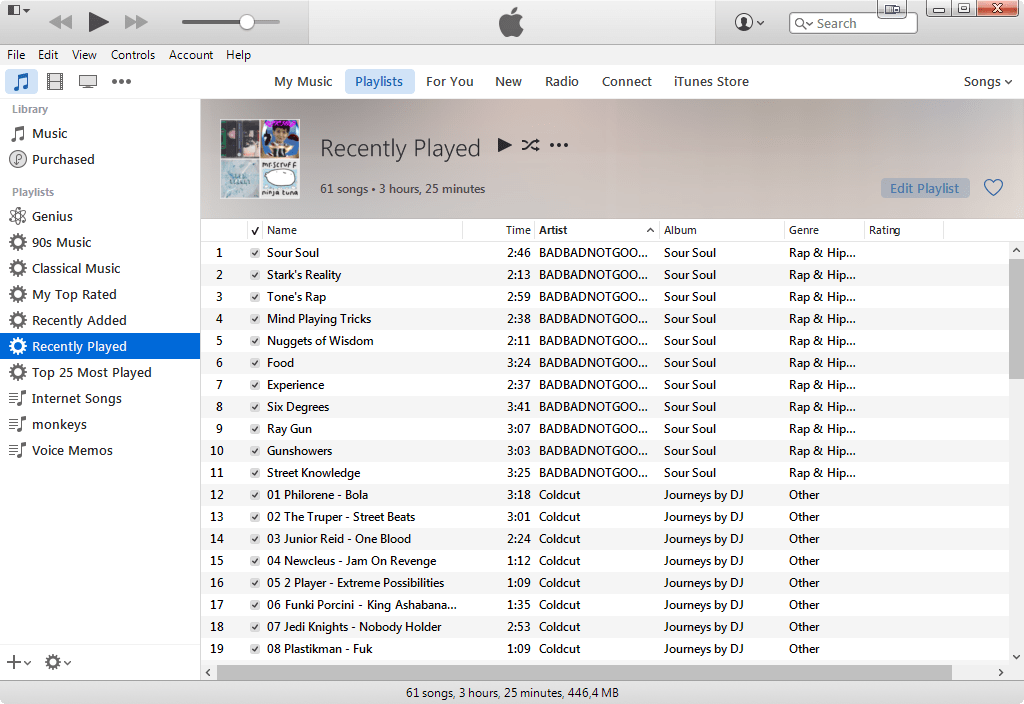Open the Edit menu
Screen dimensions: 1024x704
(x=48, y=55)
